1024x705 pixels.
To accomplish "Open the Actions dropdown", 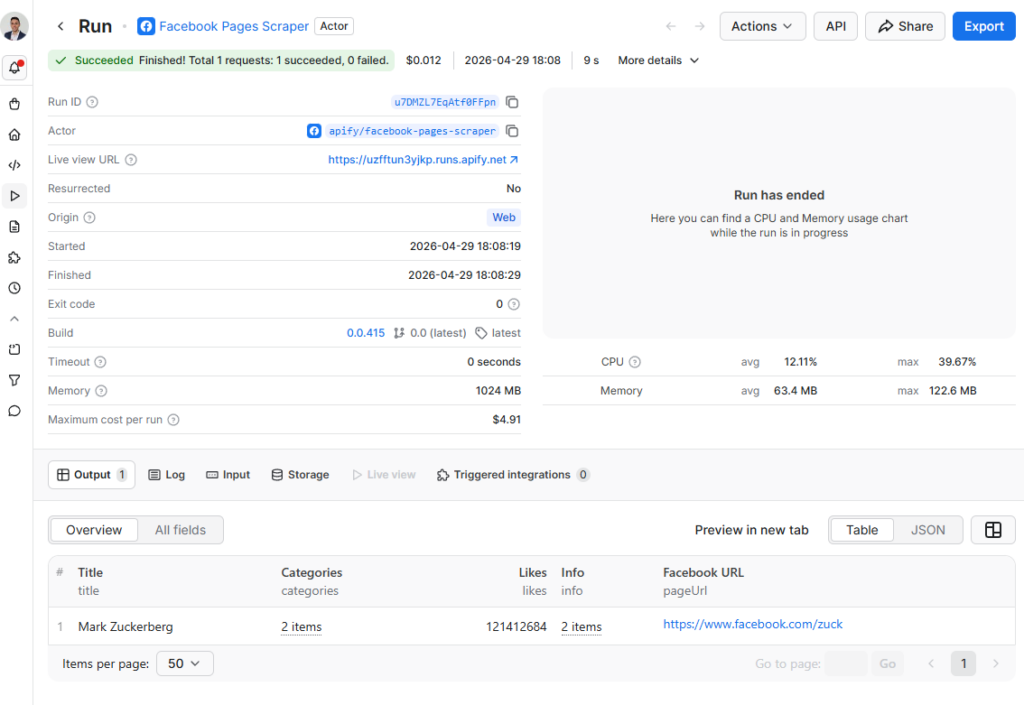I will click(x=762, y=26).
